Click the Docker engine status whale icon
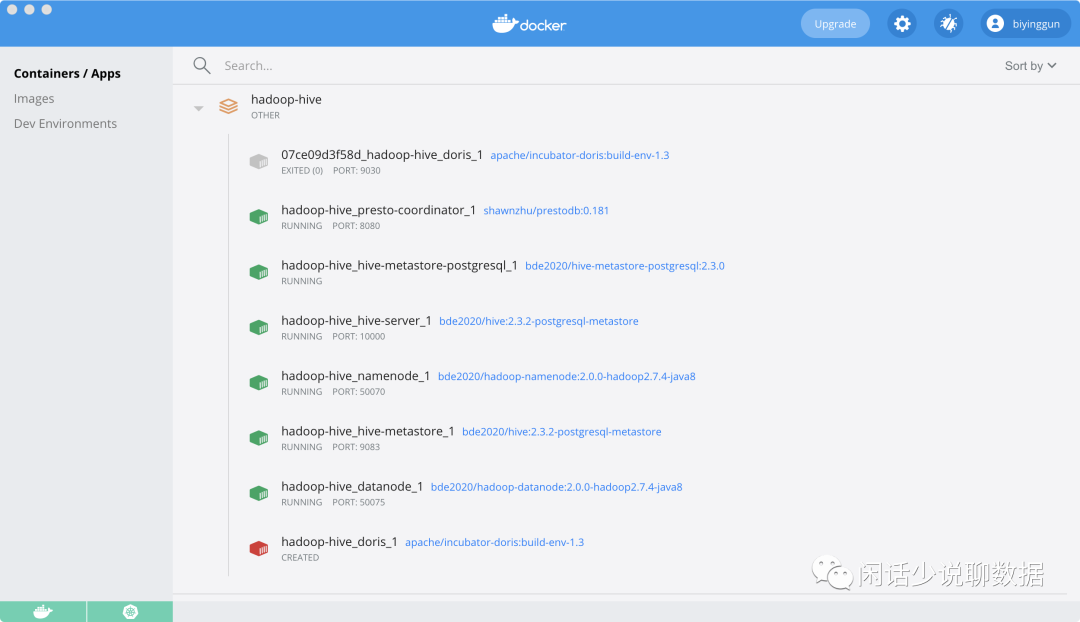The width and height of the screenshot is (1080, 622). point(43,612)
